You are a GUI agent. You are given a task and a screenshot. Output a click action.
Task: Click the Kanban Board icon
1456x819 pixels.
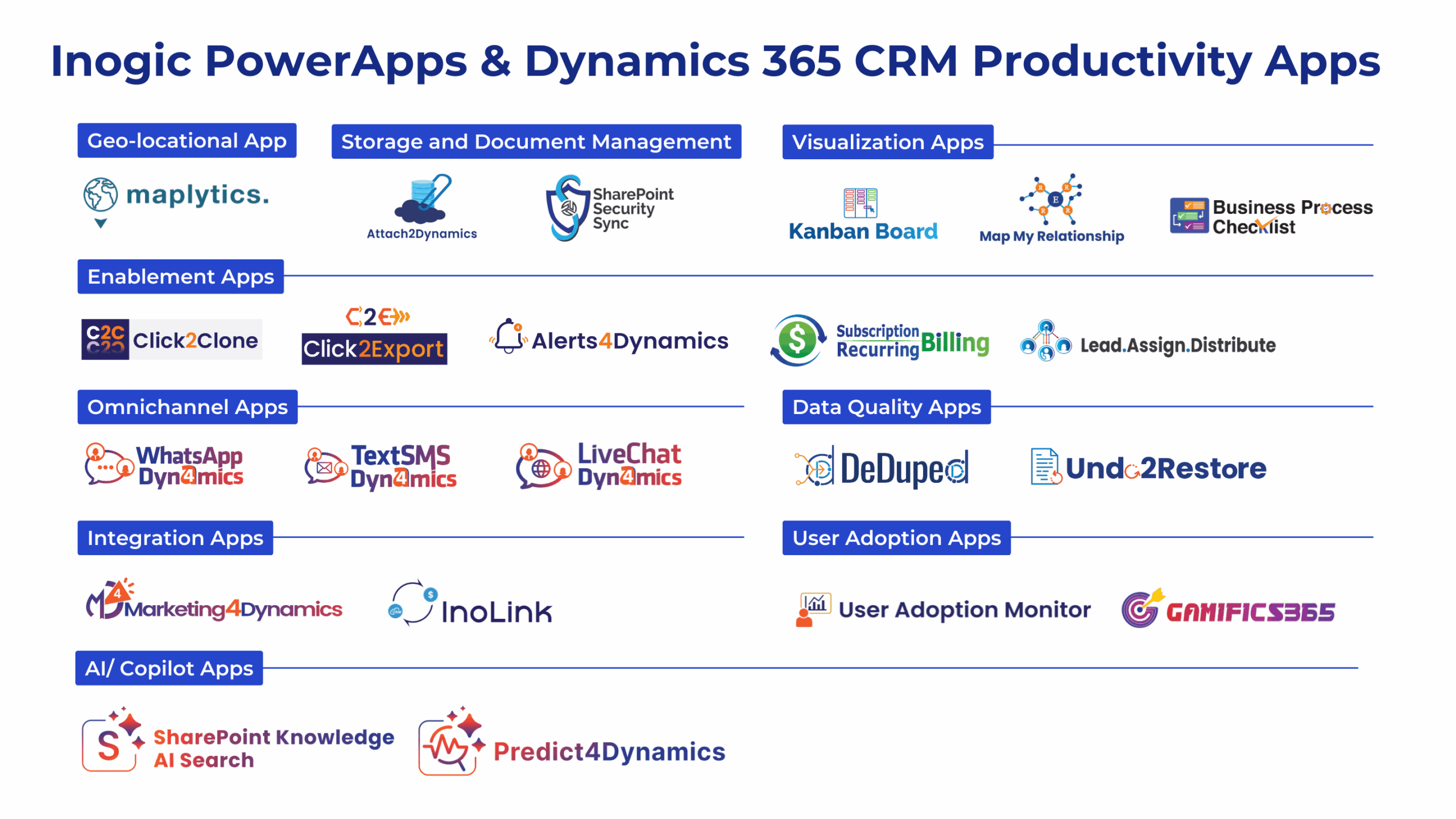[859, 203]
